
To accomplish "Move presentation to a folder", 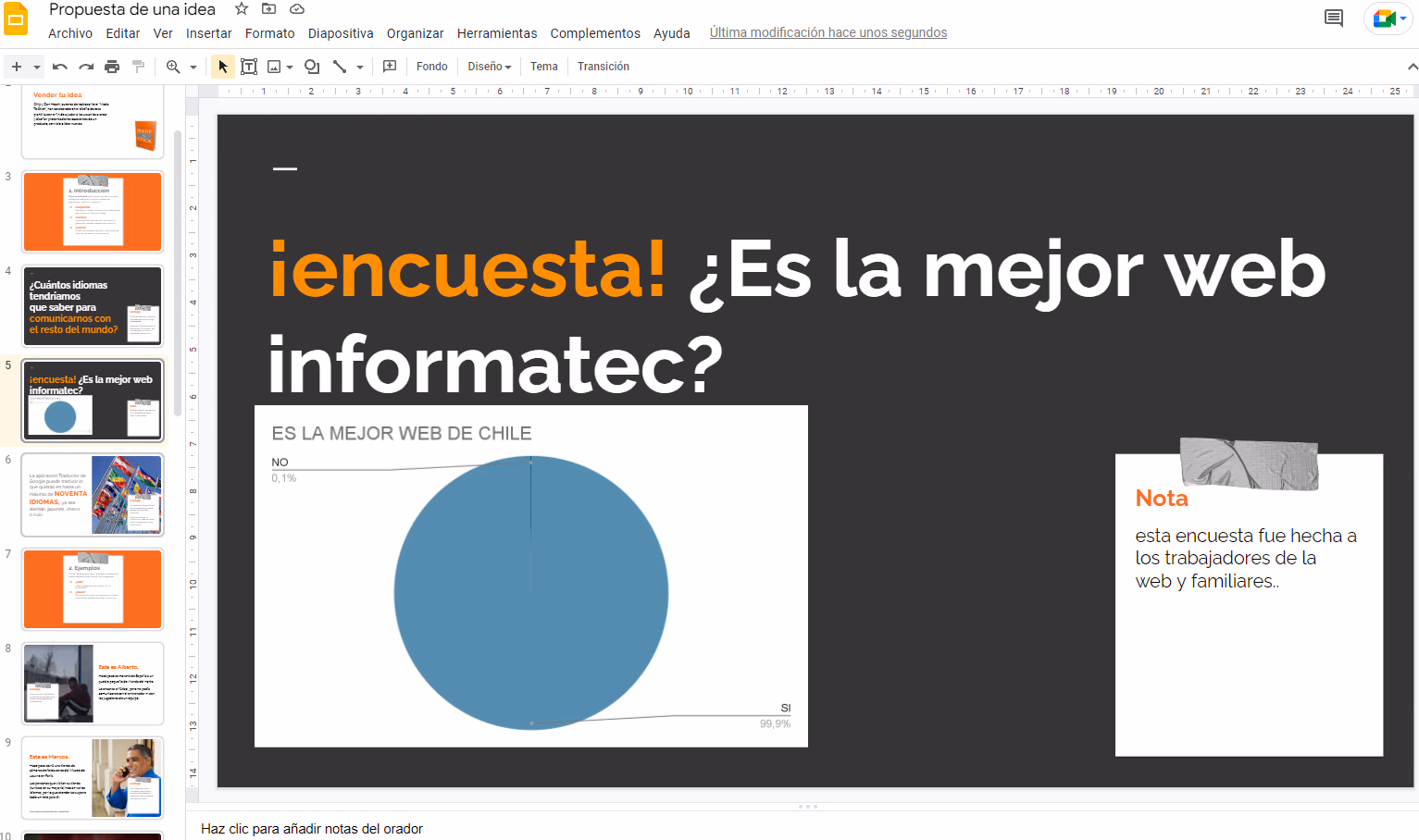I will (x=269, y=9).
